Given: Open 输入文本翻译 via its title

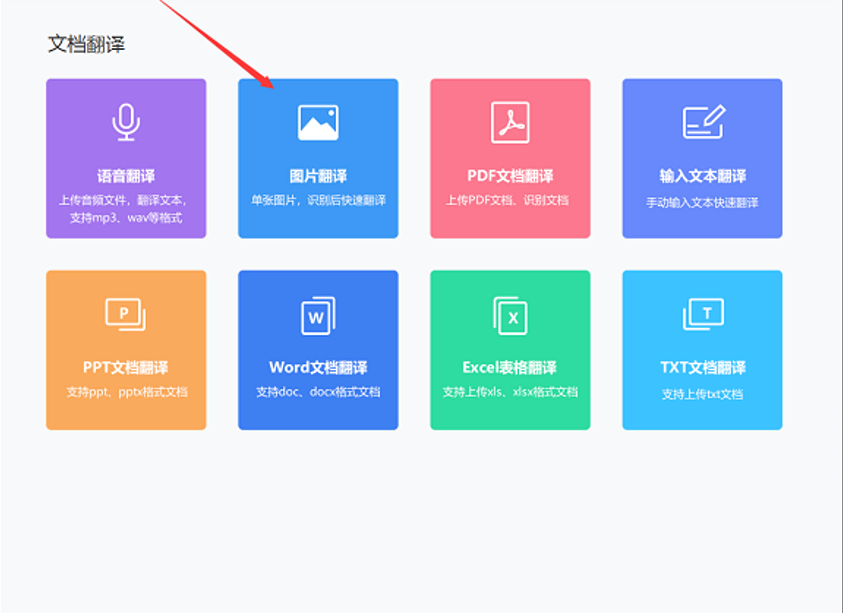Looking at the screenshot, I should (702, 176).
